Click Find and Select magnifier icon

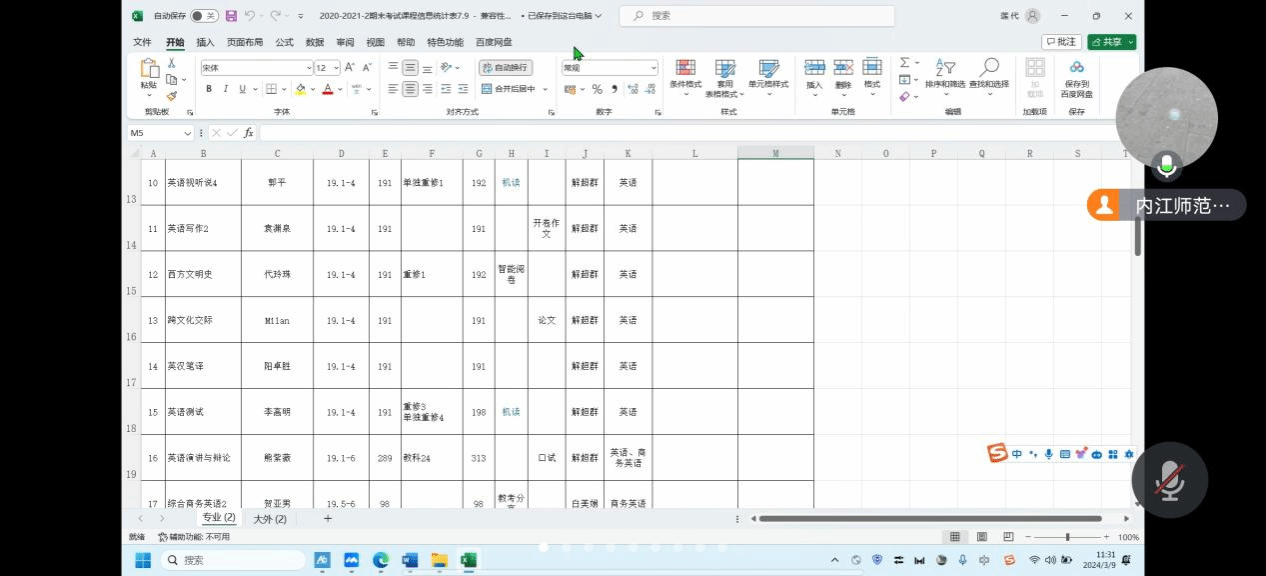click(x=989, y=68)
